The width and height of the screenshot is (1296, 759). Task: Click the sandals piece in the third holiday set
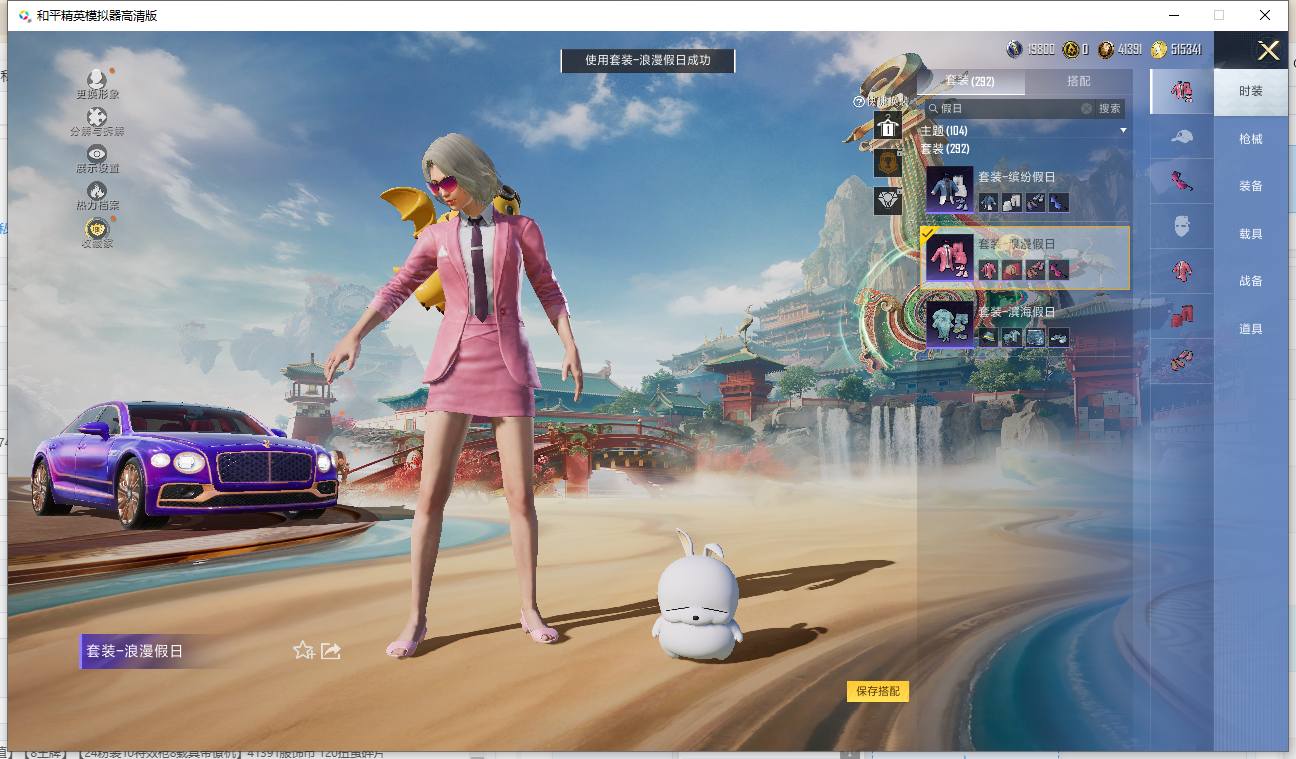(1058, 337)
